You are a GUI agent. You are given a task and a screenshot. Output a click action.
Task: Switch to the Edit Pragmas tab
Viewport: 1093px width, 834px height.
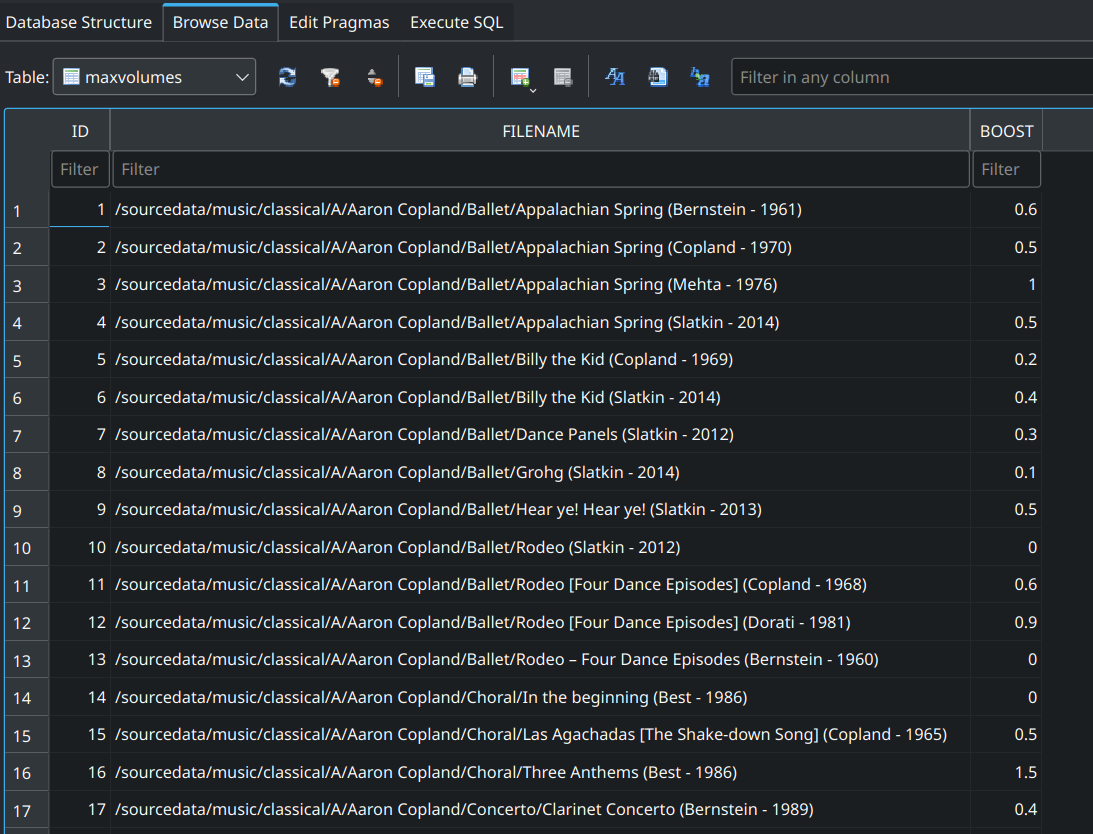pos(339,21)
